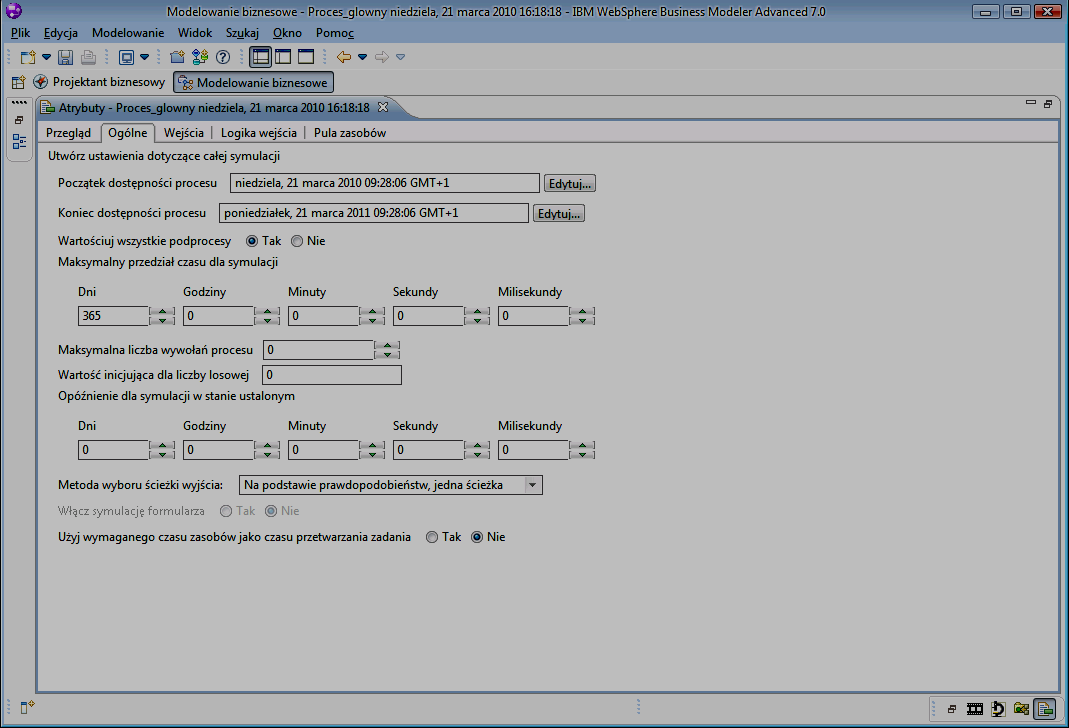Image resolution: width=1069 pixels, height=728 pixels.
Task: Switch to the Wejścia tab
Action: click(x=183, y=133)
